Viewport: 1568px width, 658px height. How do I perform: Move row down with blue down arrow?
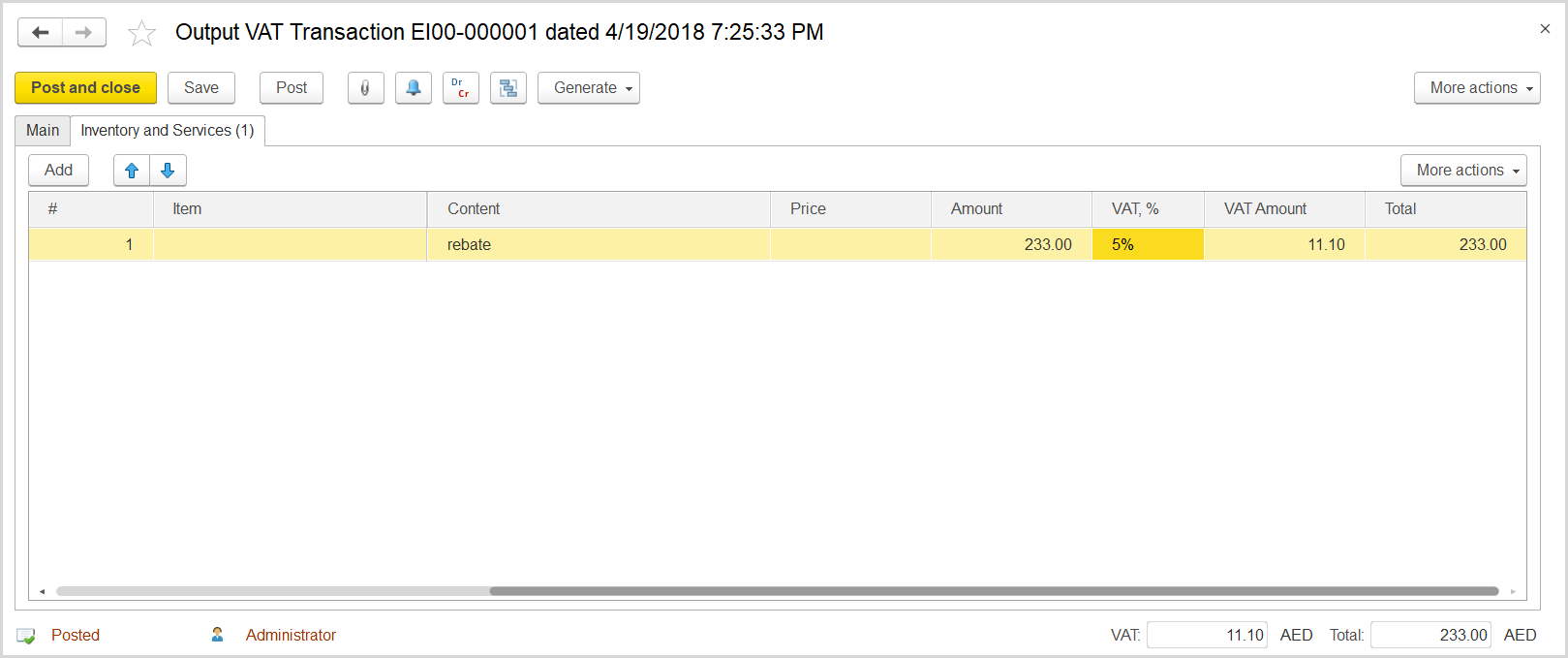[x=168, y=171]
